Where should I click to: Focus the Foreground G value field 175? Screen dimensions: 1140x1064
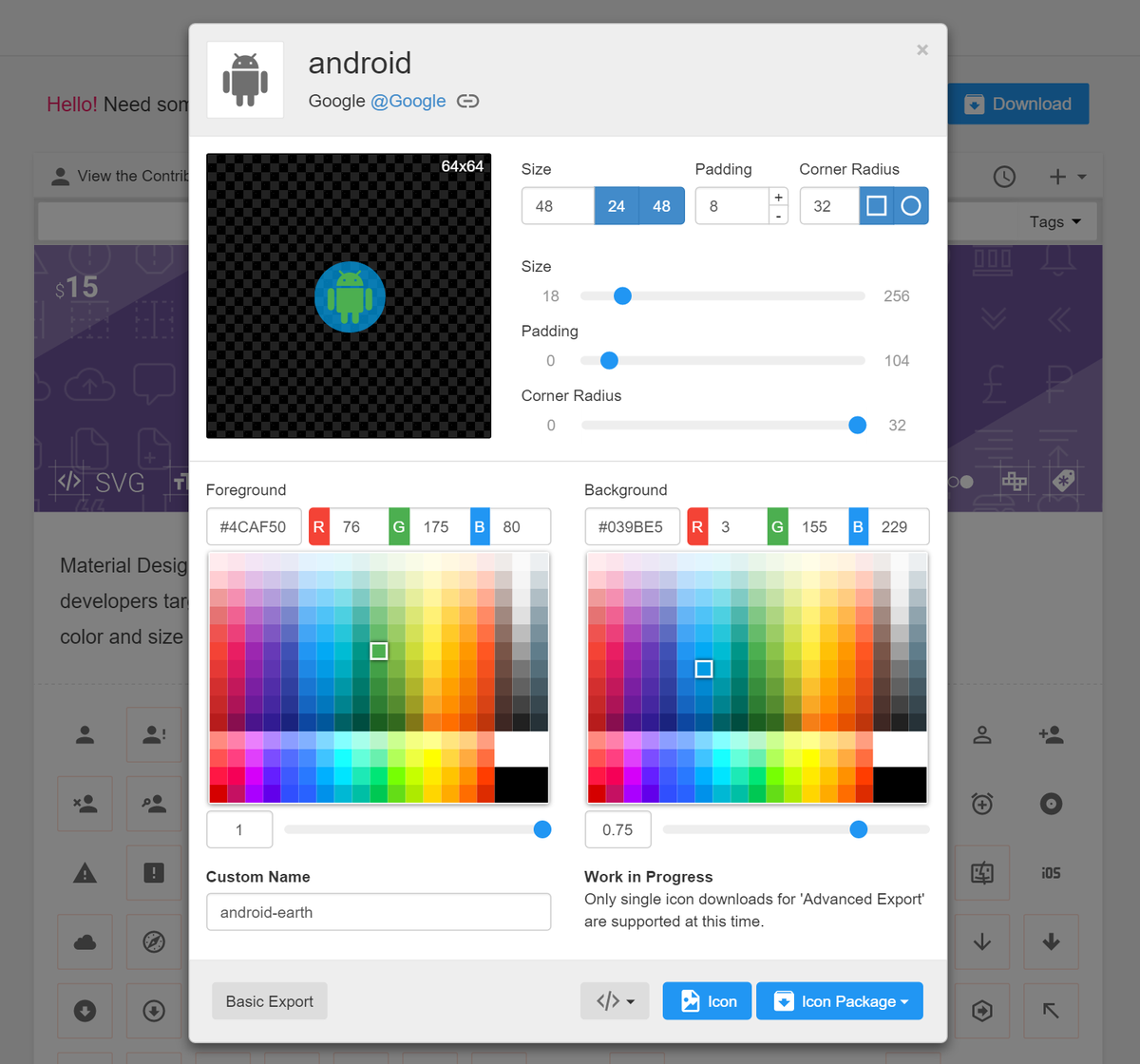coord(439,527)
